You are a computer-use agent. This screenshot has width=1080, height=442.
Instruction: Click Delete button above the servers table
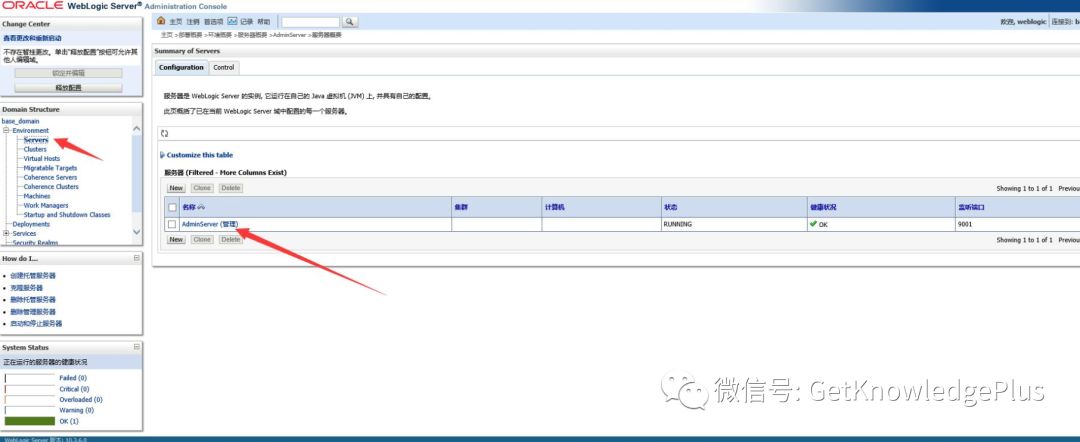(x=231, y=188)
